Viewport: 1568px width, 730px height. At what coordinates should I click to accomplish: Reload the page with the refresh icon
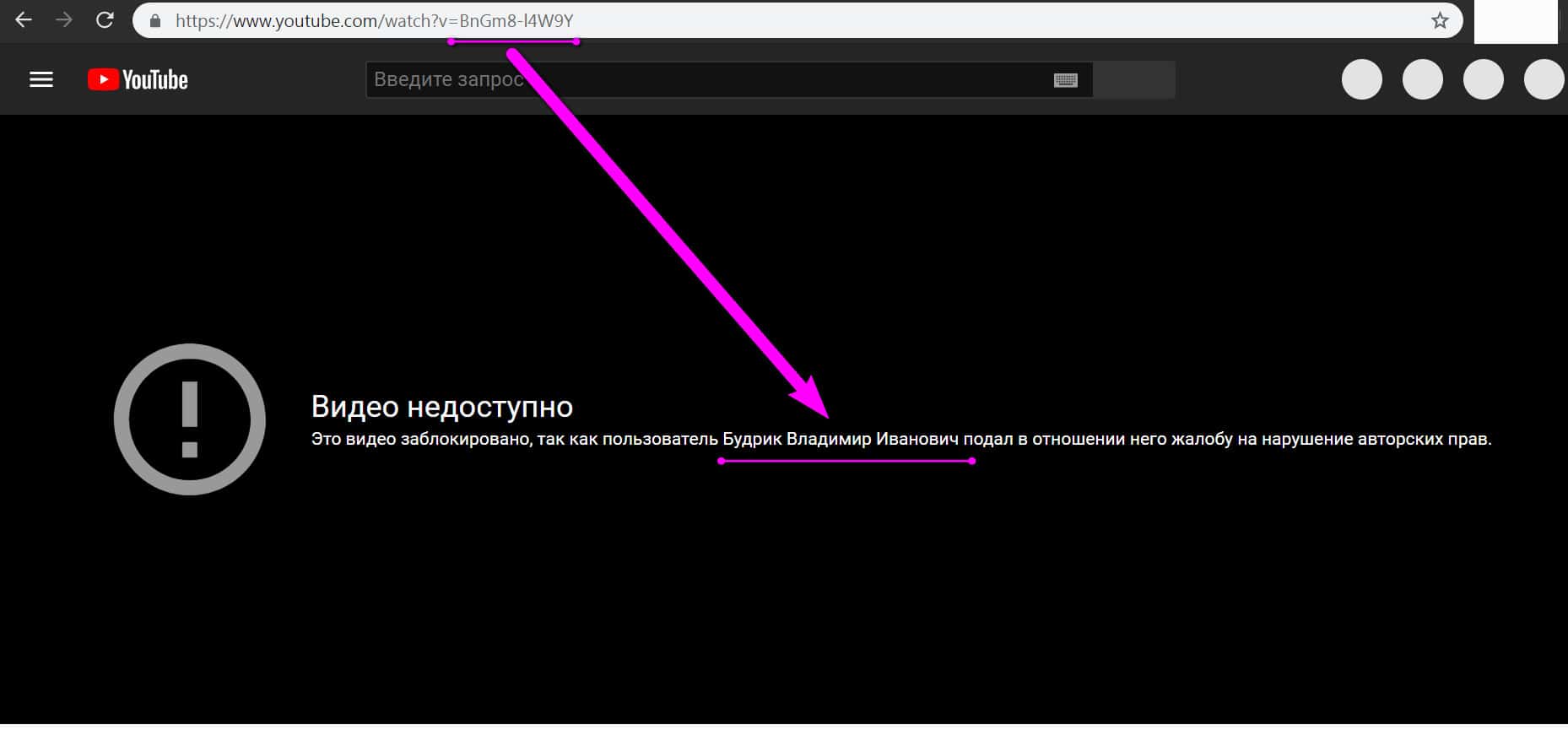pos(105,20)
